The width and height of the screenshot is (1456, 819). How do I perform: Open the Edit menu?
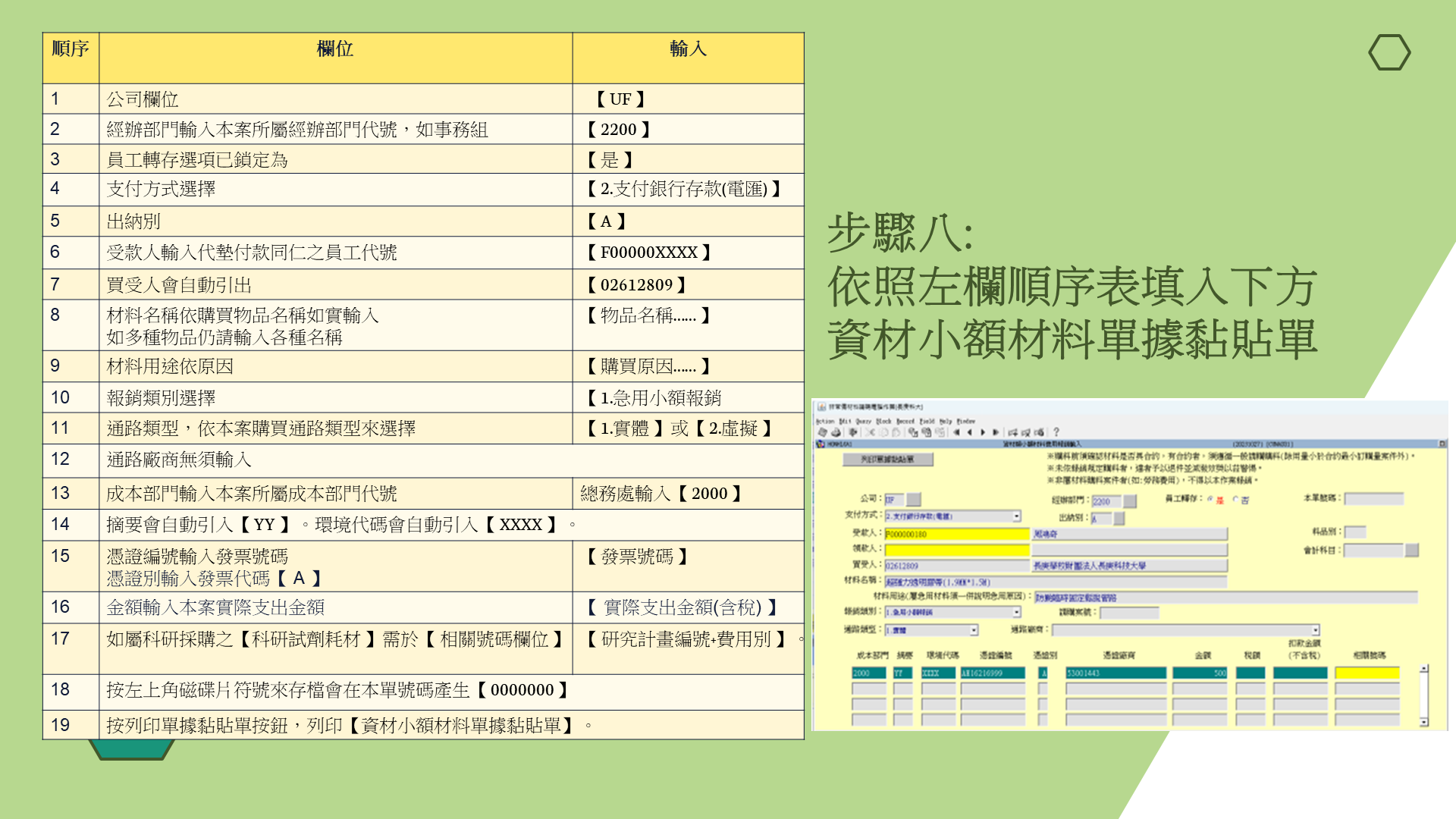pyautogui.click(x=845, y=422)
